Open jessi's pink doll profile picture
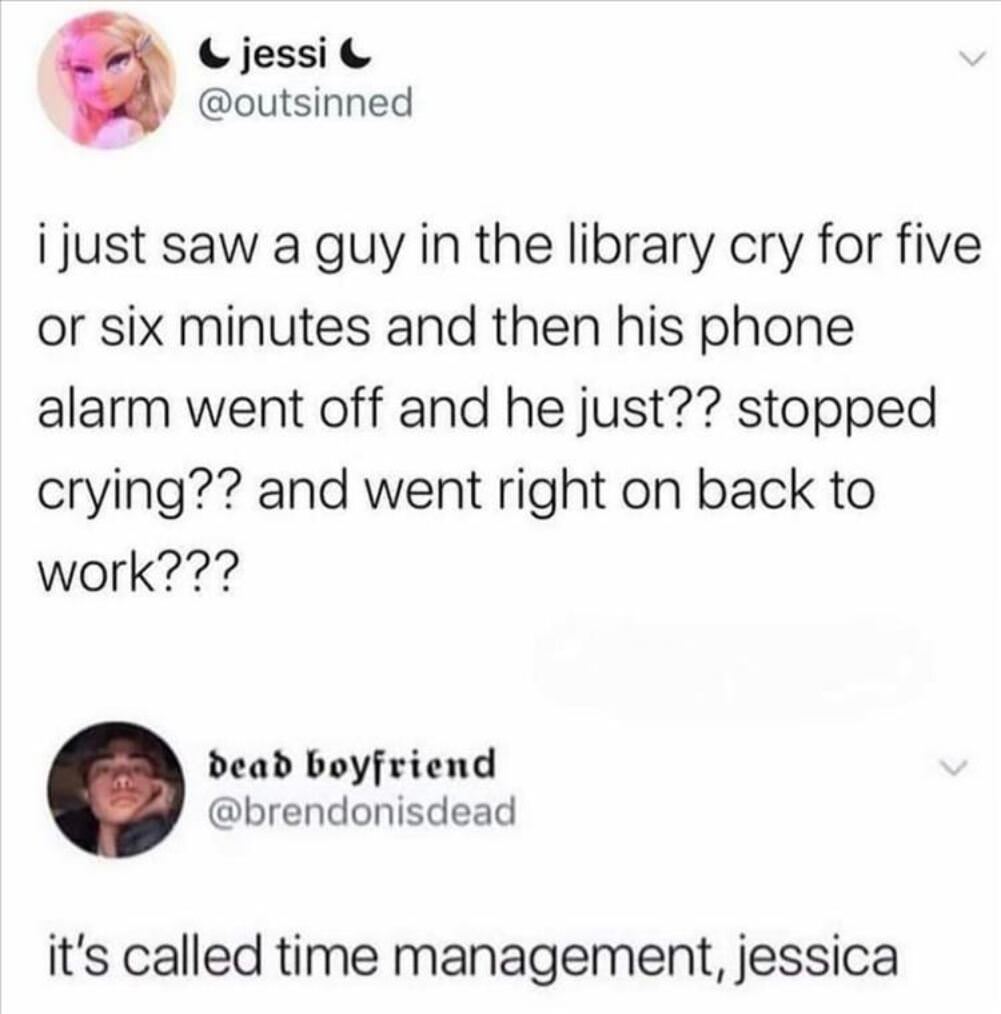 point(107,80)
